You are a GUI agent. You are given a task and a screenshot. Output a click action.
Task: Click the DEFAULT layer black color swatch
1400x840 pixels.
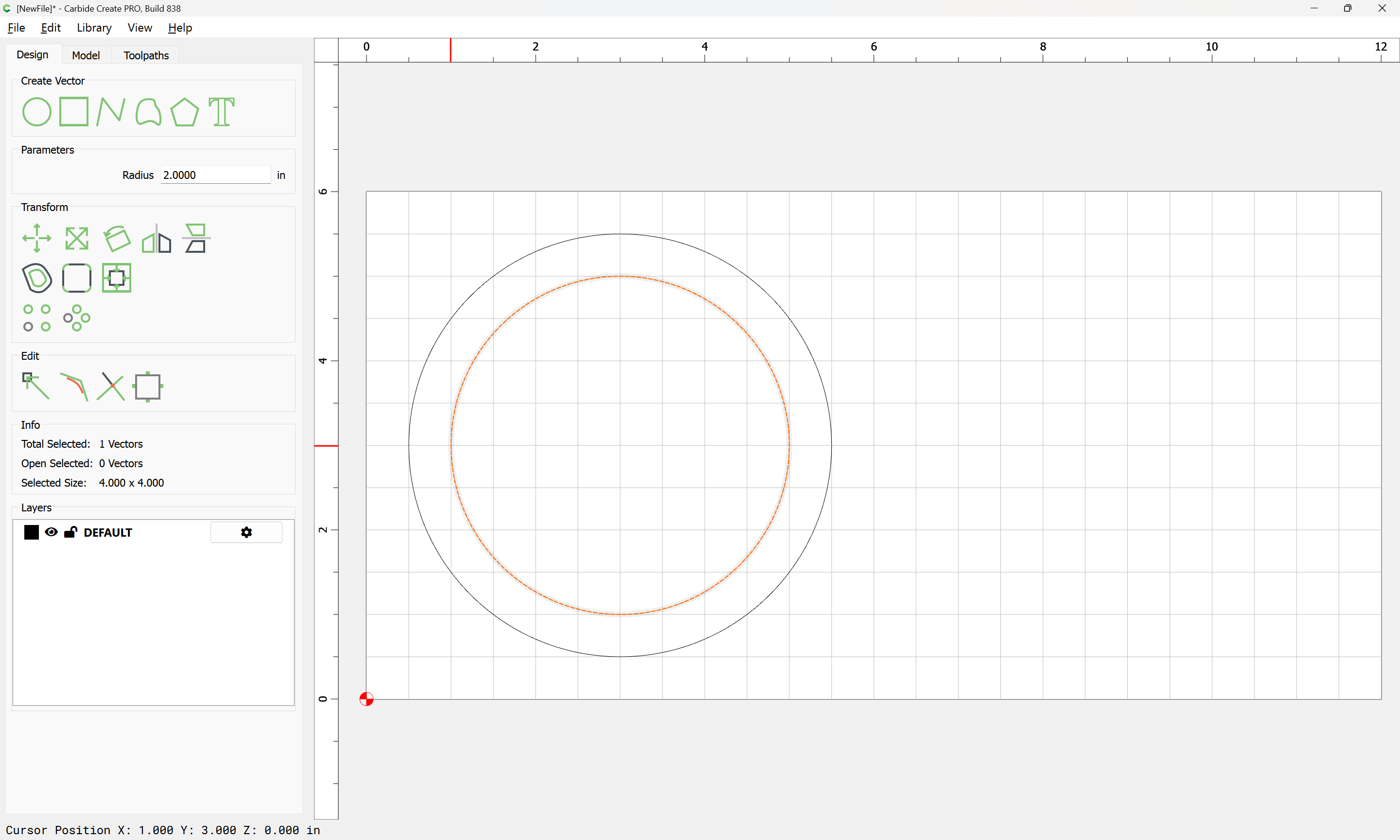tap(31, 532)
